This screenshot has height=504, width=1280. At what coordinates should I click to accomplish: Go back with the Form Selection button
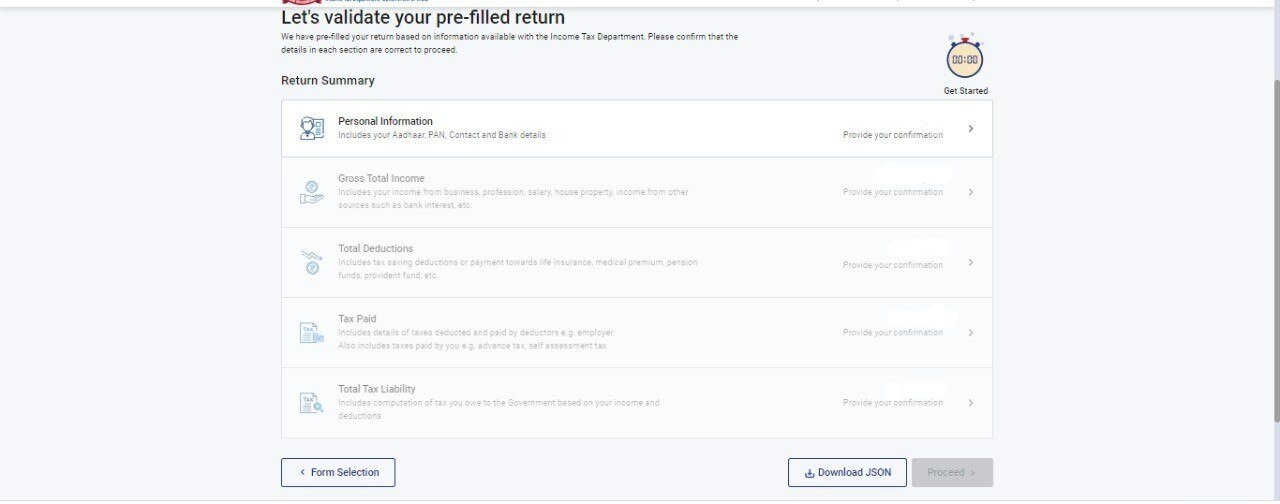tap(338, 473)
